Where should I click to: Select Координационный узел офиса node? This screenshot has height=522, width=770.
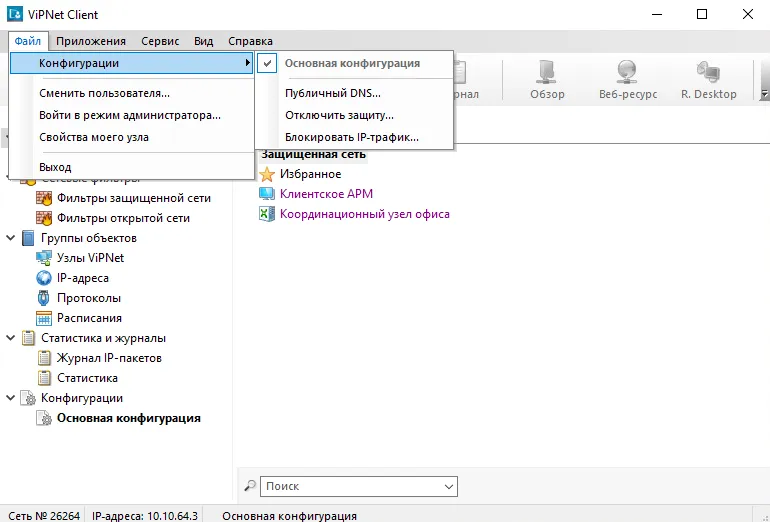pyautogui.click(x=364, y=214)
